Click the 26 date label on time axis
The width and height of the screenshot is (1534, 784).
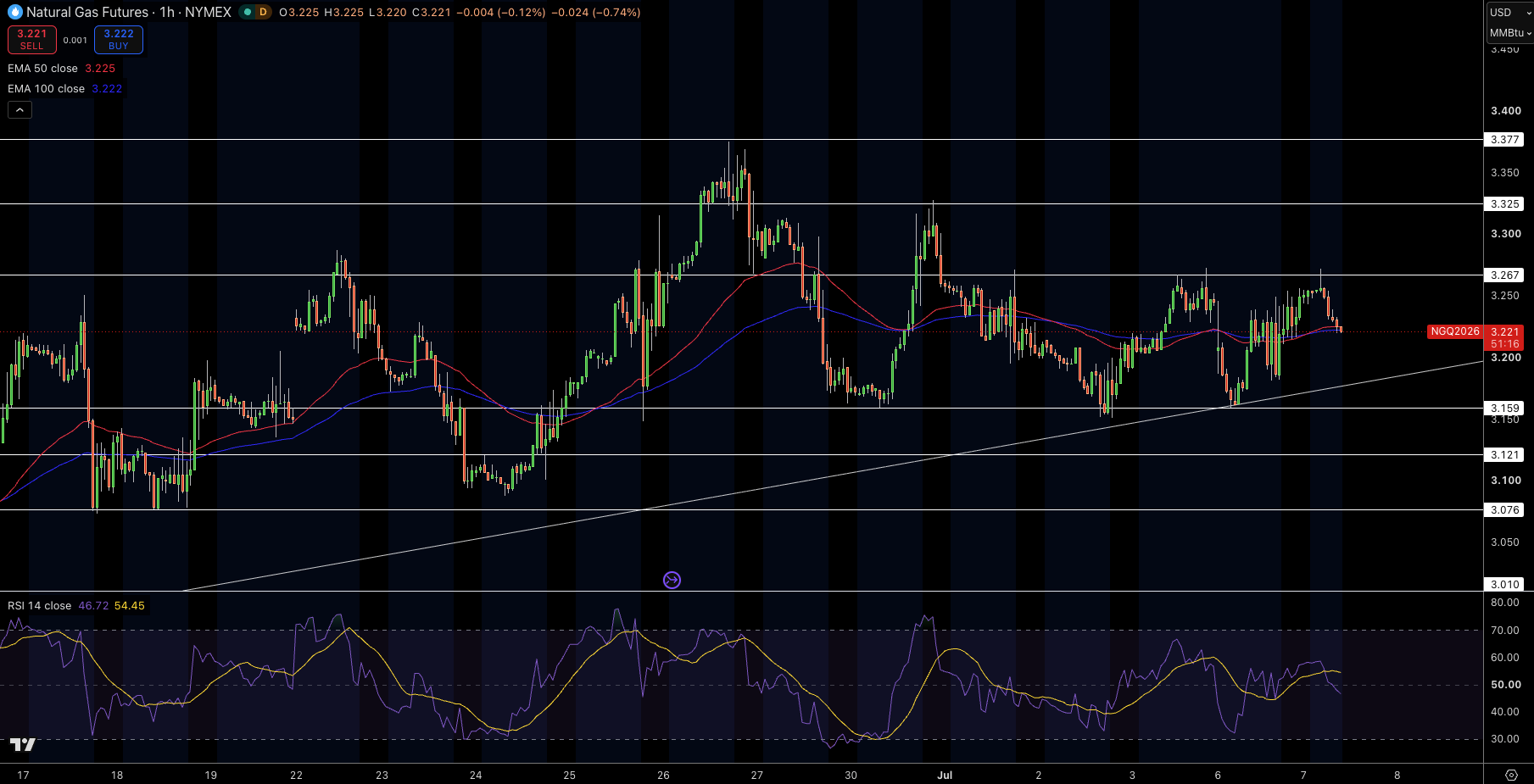coord(663,775)
